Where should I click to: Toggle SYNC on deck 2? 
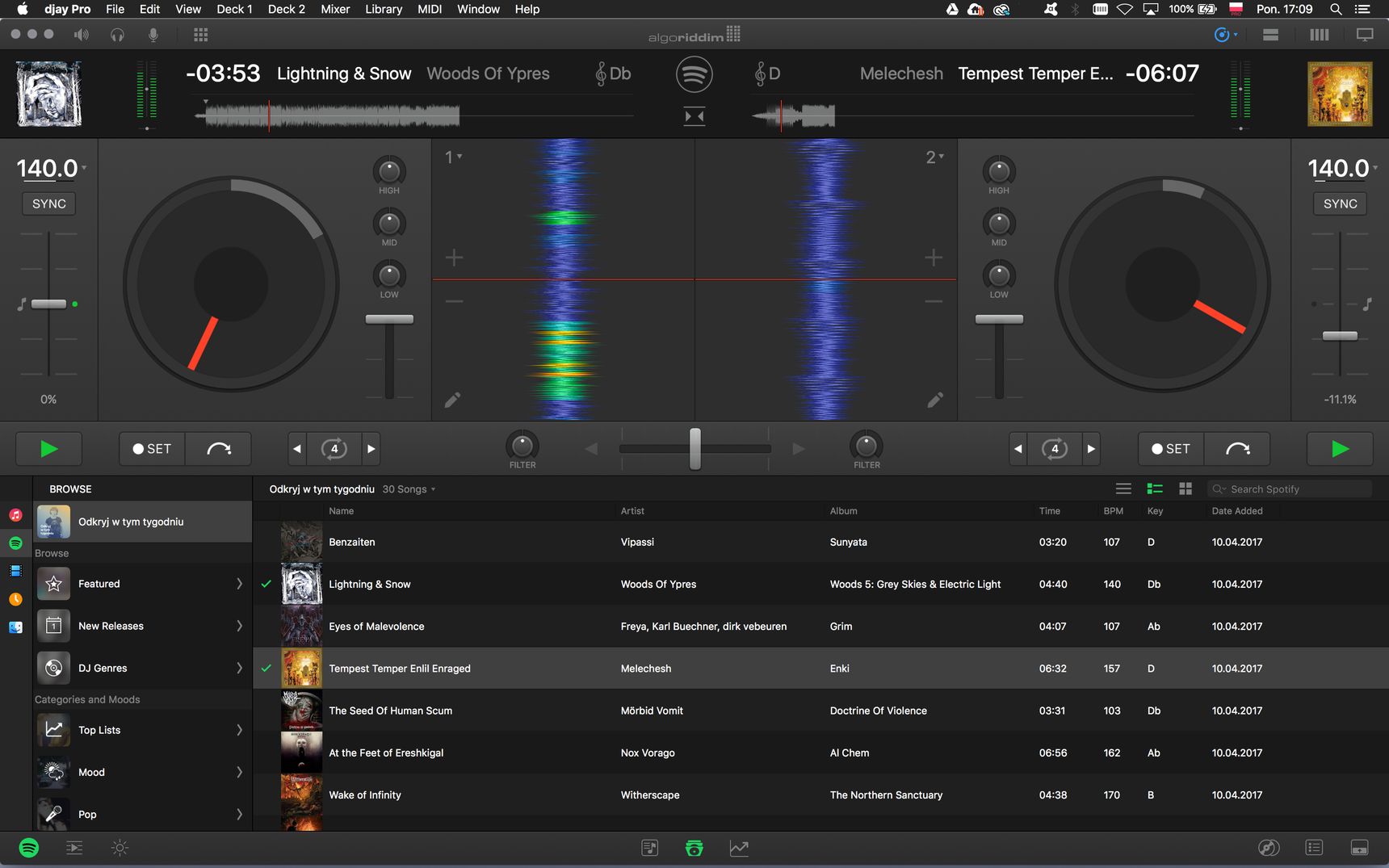pos(1341,203)
